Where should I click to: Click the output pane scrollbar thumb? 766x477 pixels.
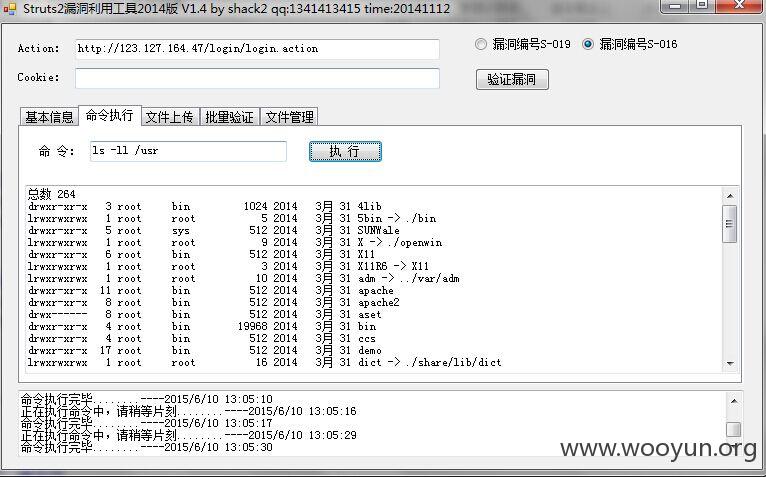pos(730,224)
